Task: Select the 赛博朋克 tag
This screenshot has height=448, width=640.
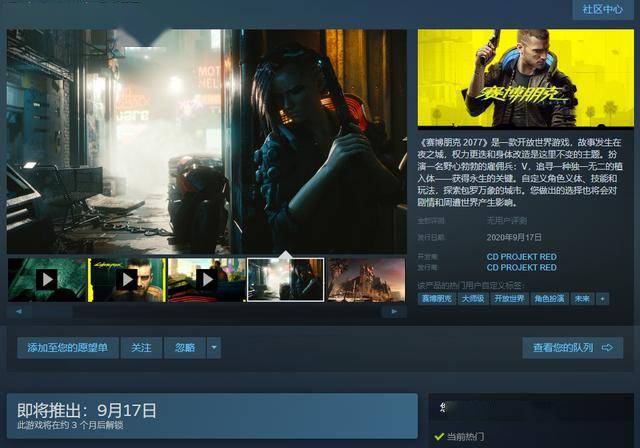Action: coord(437,299)
